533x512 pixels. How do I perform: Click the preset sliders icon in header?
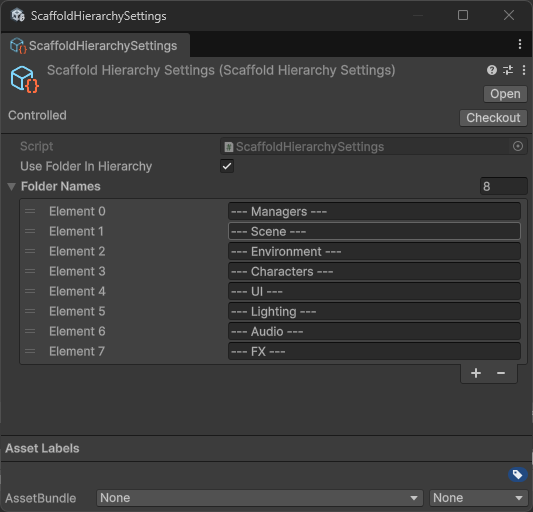(508, 70)
